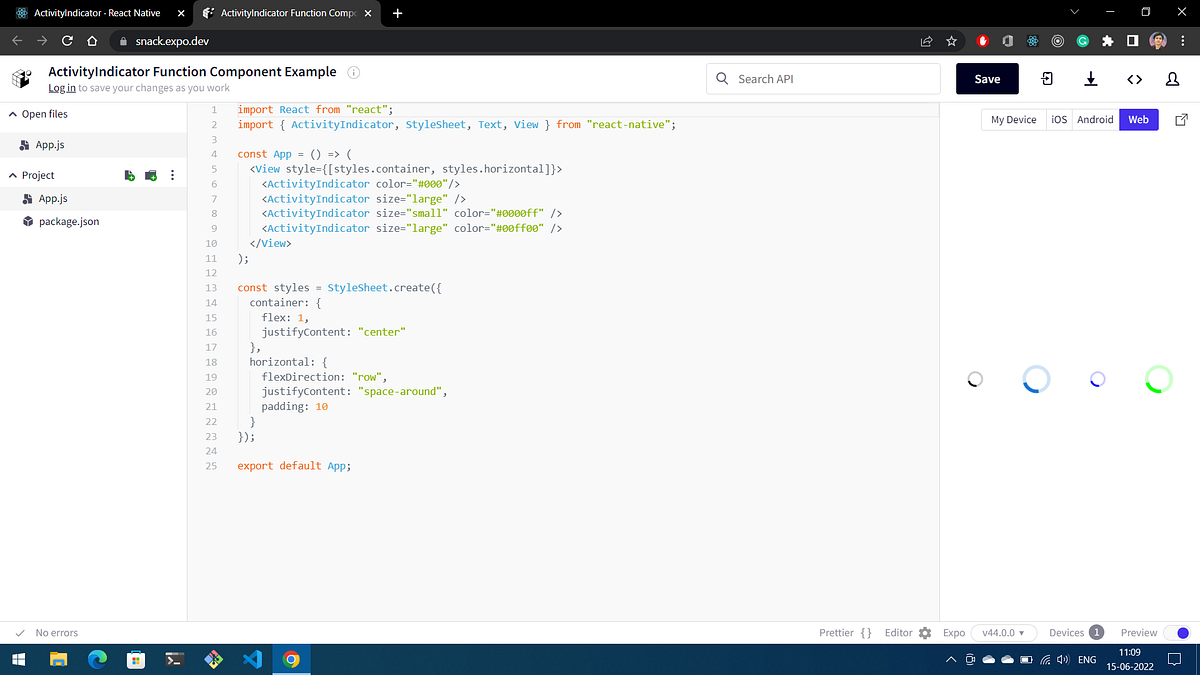This screenshot has height=675, width=1200.
Task: Create a new file in the Project panel
Action: pyautogui.click(x=129, y=174)
